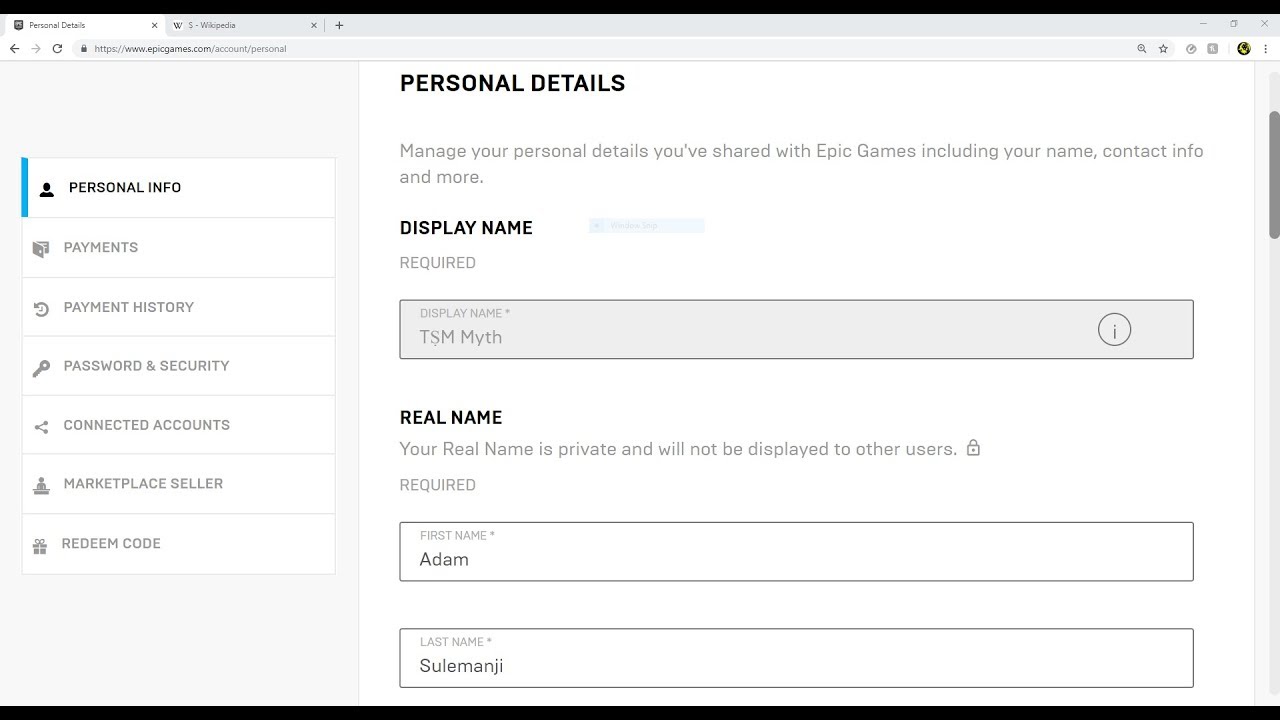Click the Payment History clock icon

(x=41, y=308)
